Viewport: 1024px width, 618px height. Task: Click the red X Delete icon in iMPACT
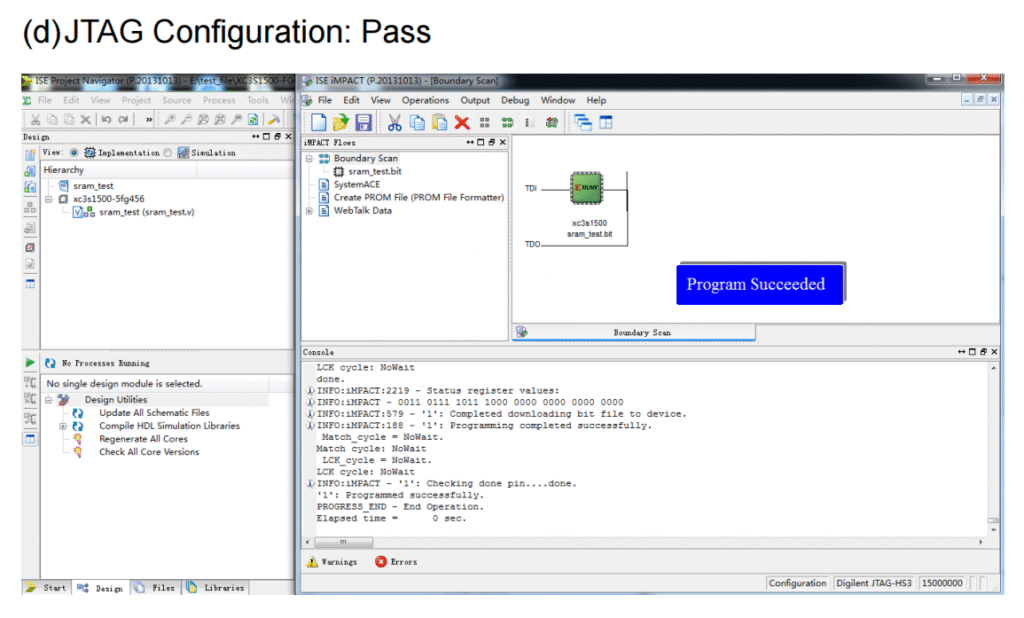(462, 122)
